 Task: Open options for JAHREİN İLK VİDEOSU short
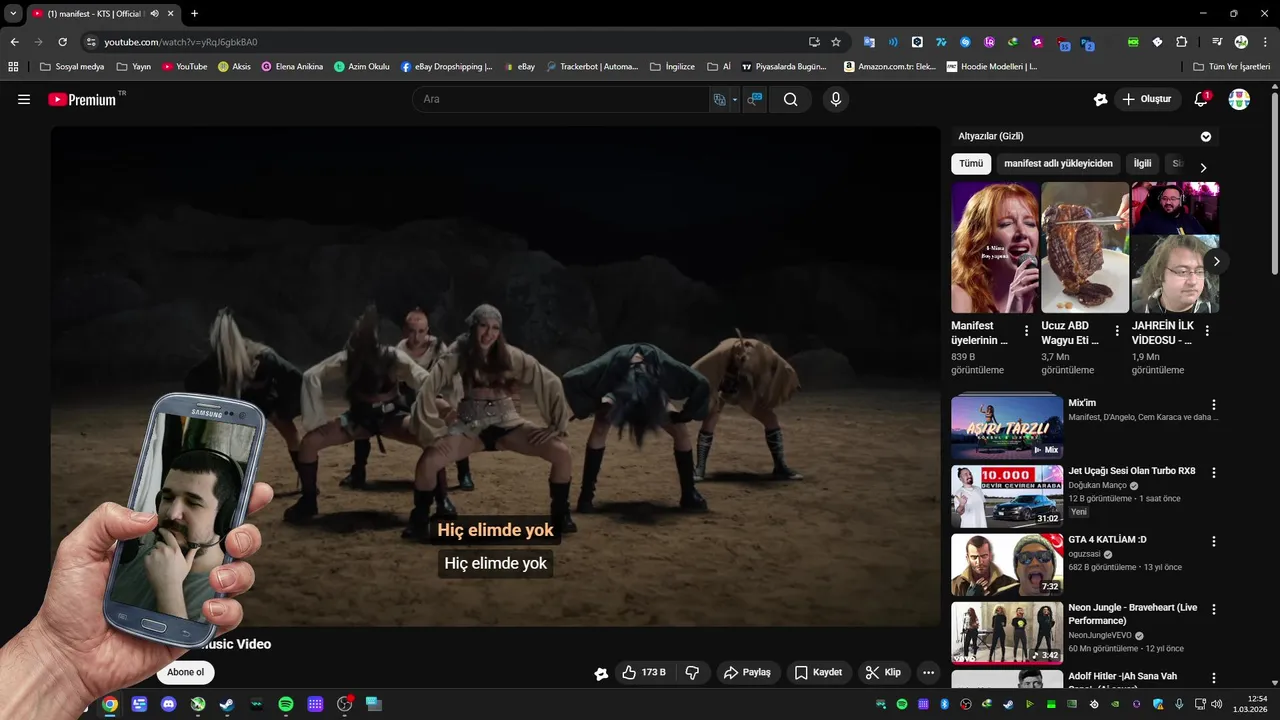[1207, 331]
